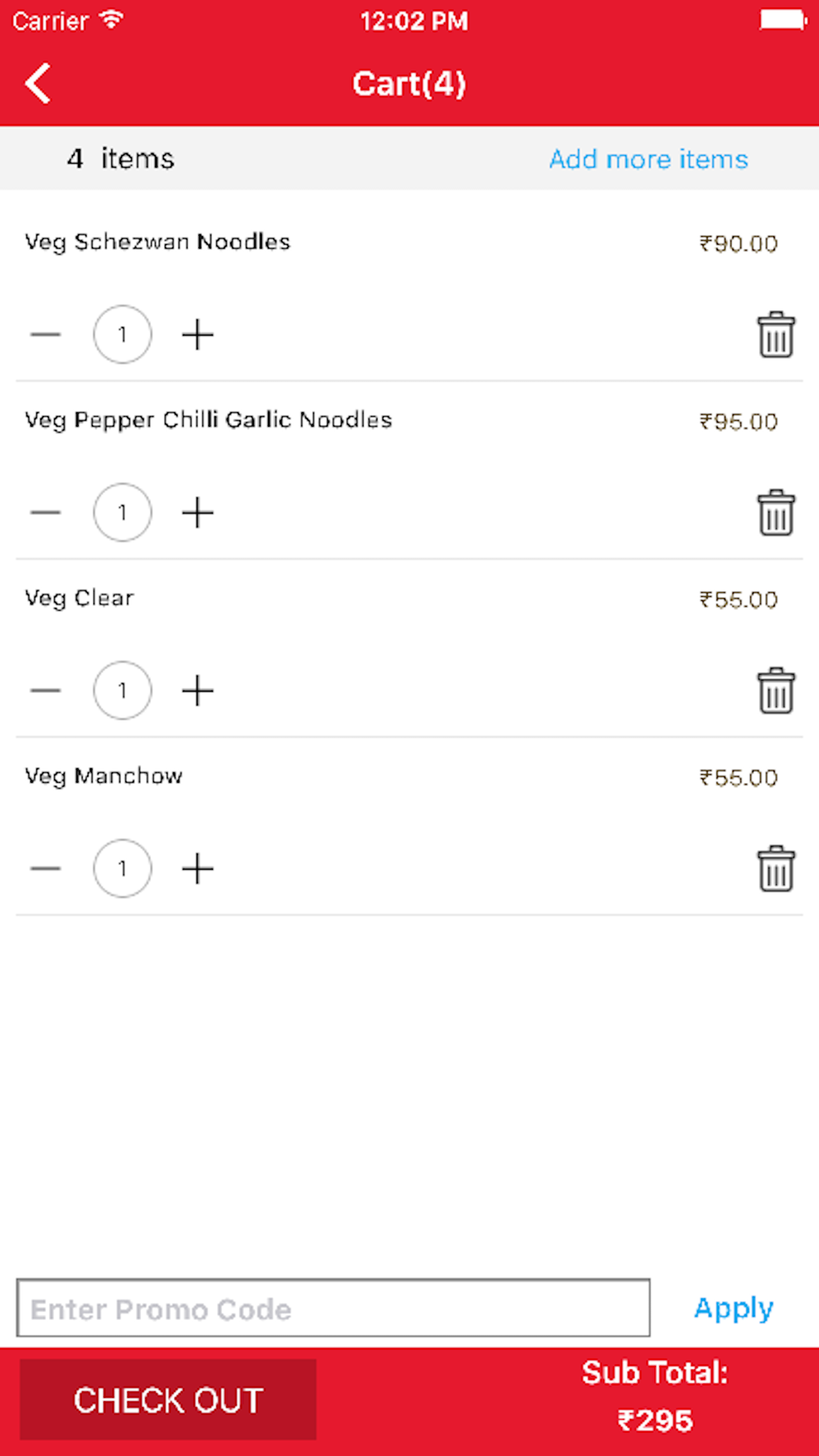Focus the Enter Promo Code field

pos(333,1308)
